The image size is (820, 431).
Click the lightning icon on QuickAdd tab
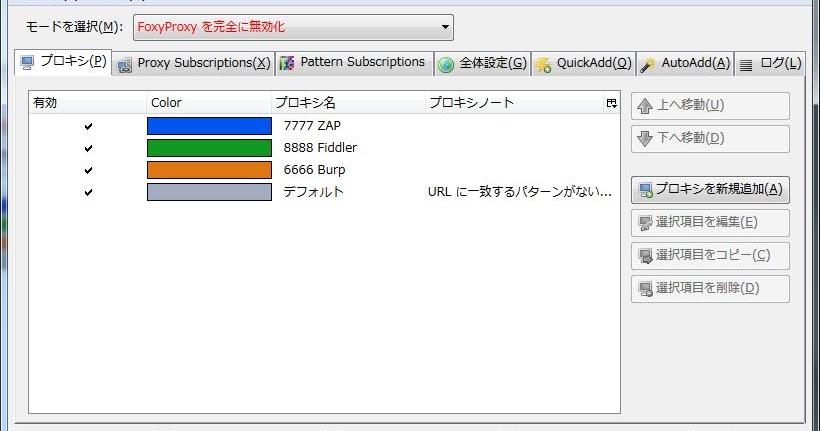click(543, 65)
